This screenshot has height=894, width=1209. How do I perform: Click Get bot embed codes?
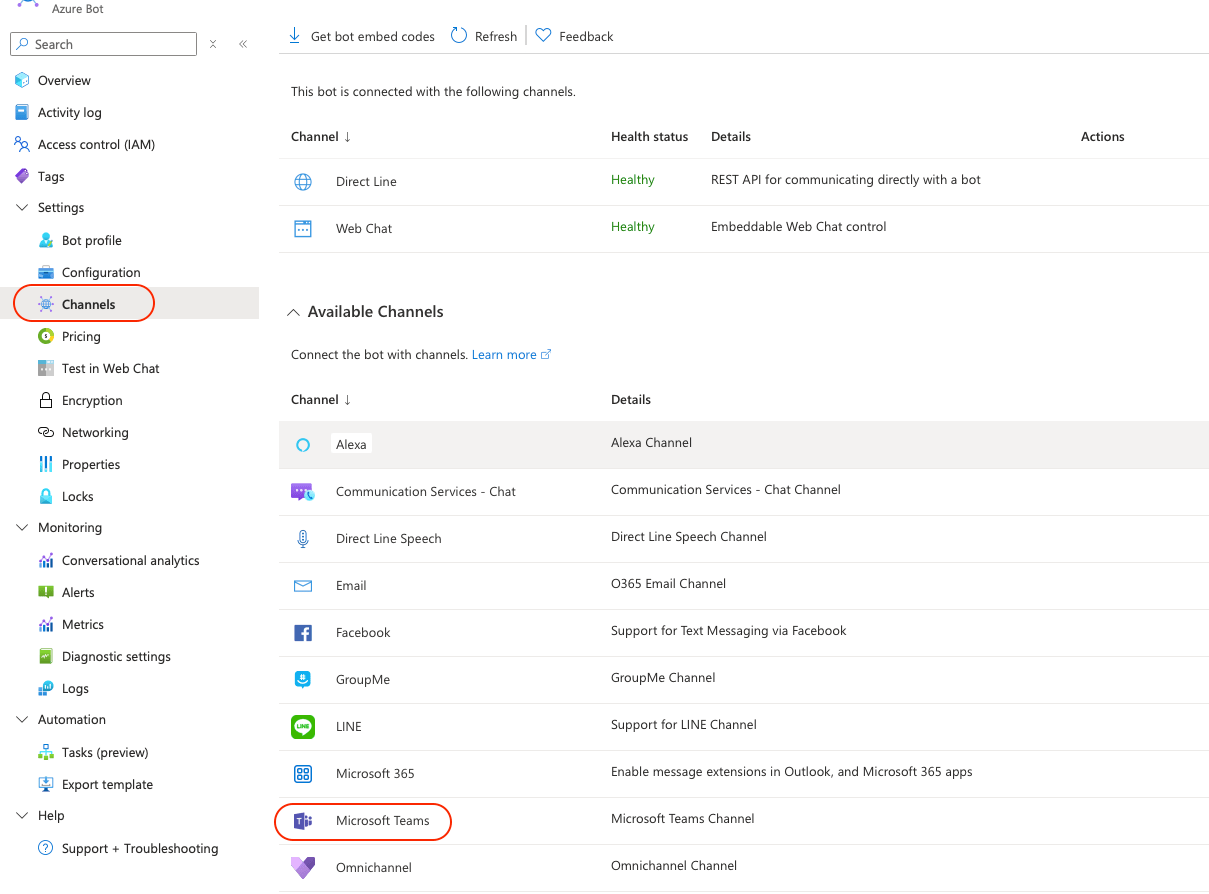[x=361, y=36]
